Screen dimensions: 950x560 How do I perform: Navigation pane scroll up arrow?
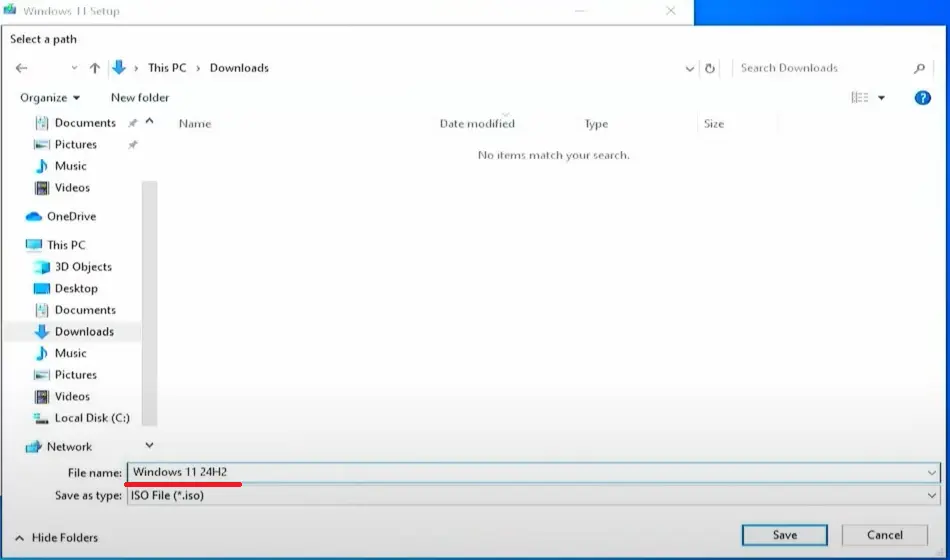click(149, 122)
